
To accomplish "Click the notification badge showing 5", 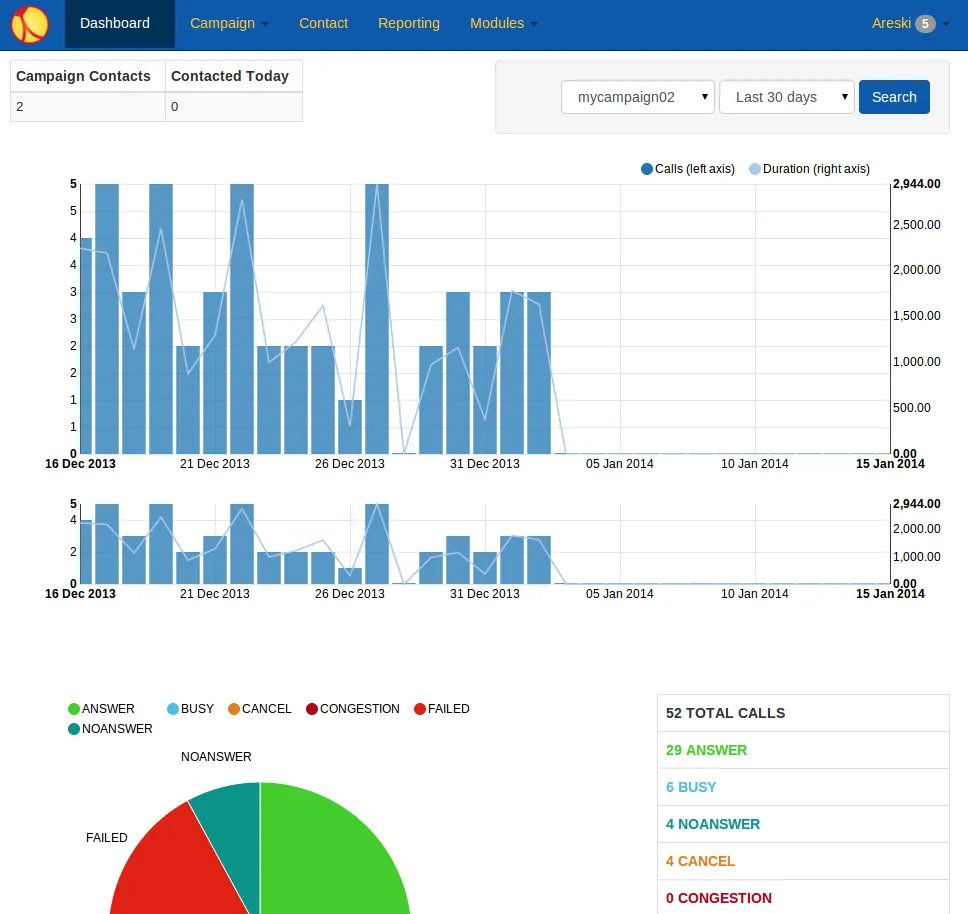I will [x=925, y=23].
